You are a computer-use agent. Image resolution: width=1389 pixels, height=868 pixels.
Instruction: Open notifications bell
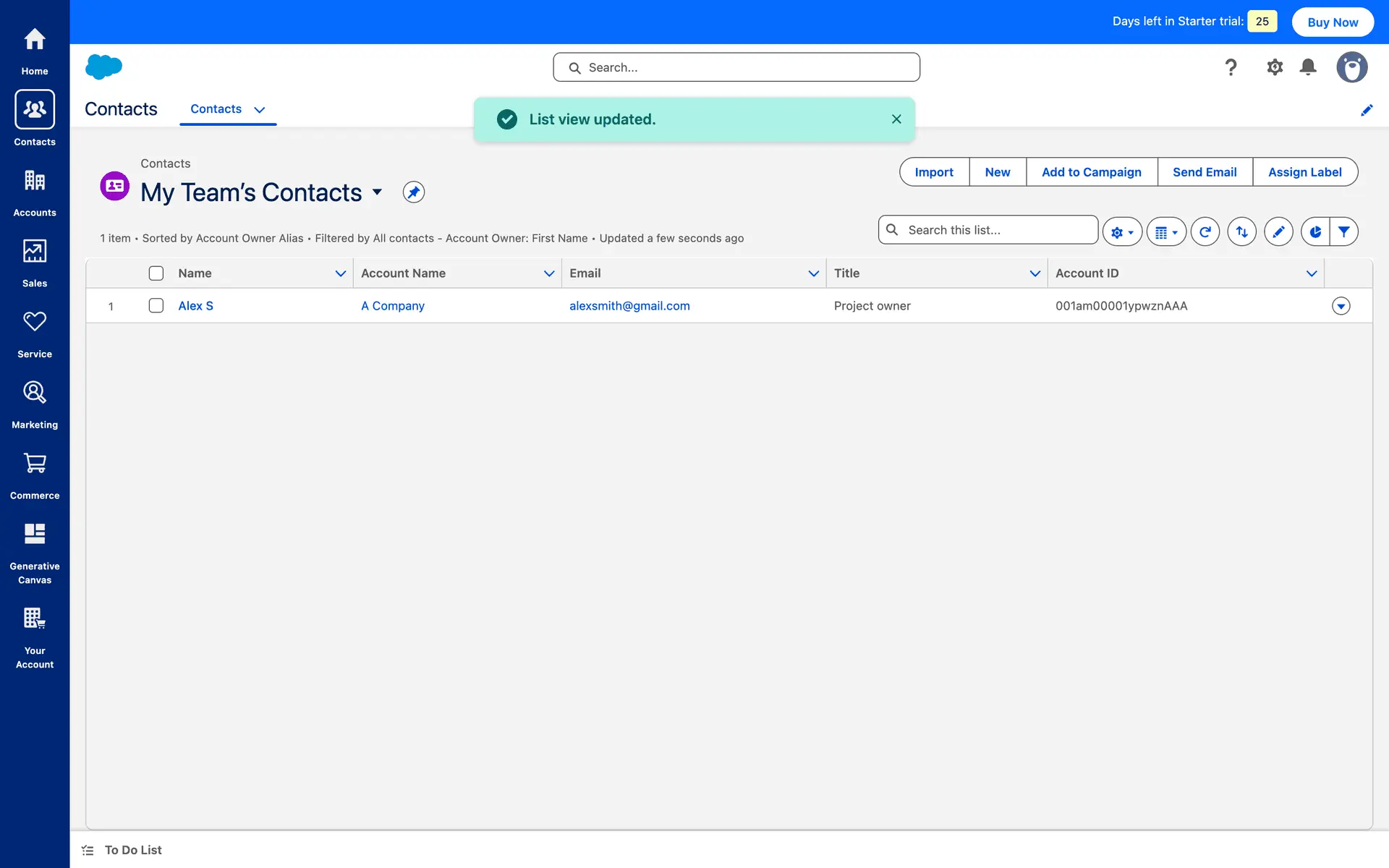[x=1307, y=67]
